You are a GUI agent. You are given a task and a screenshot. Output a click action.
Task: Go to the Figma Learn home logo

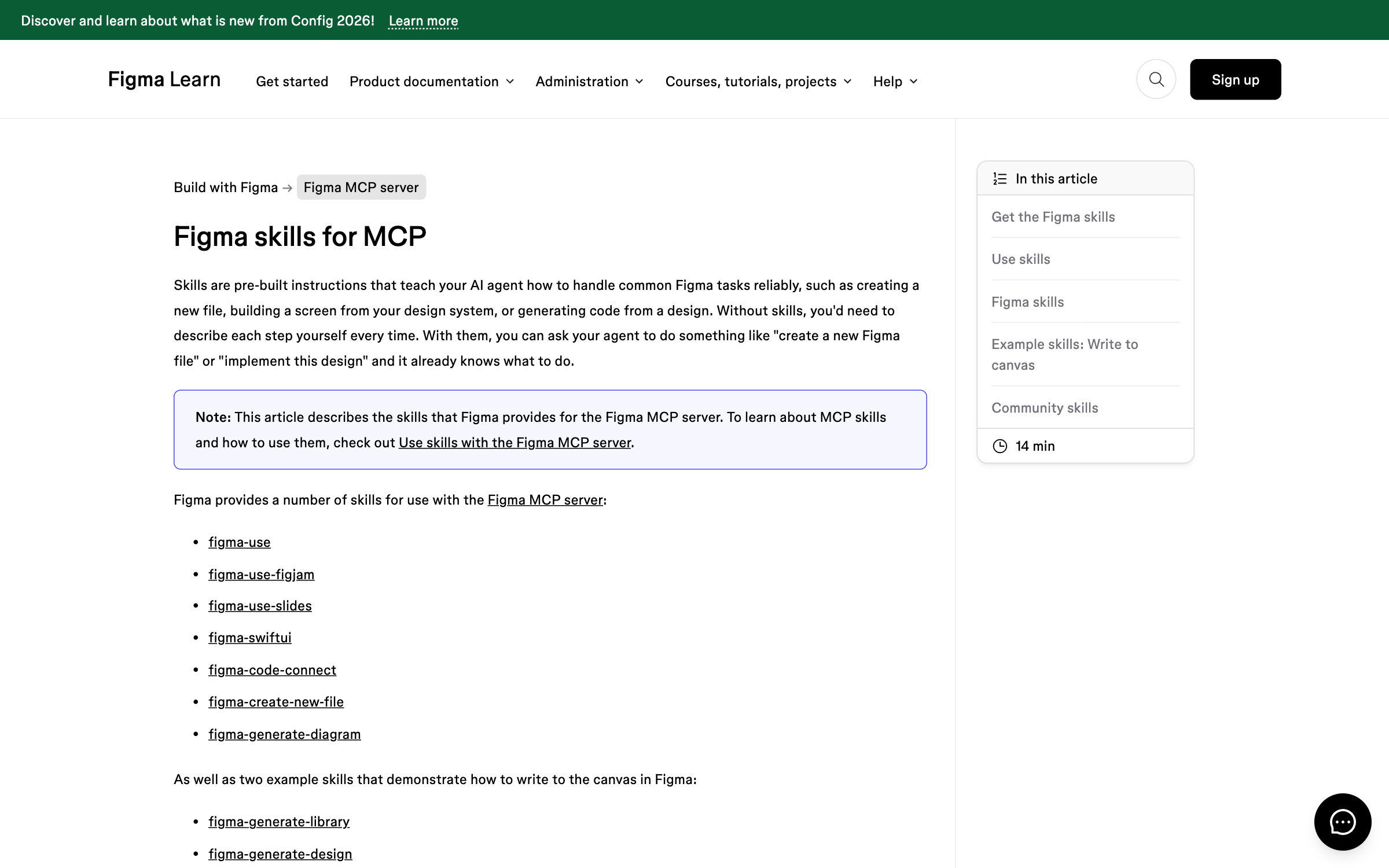coord(164,79)
